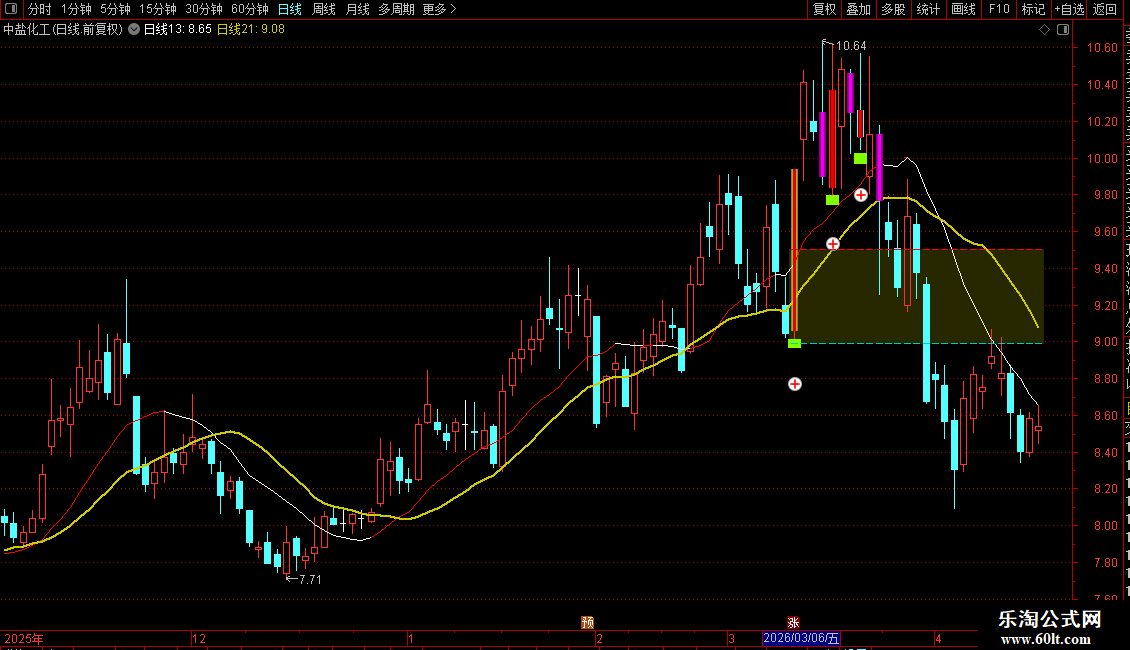Click the 10.64 high price label
Screen dimensions: 1130x650
click(851, 45)
